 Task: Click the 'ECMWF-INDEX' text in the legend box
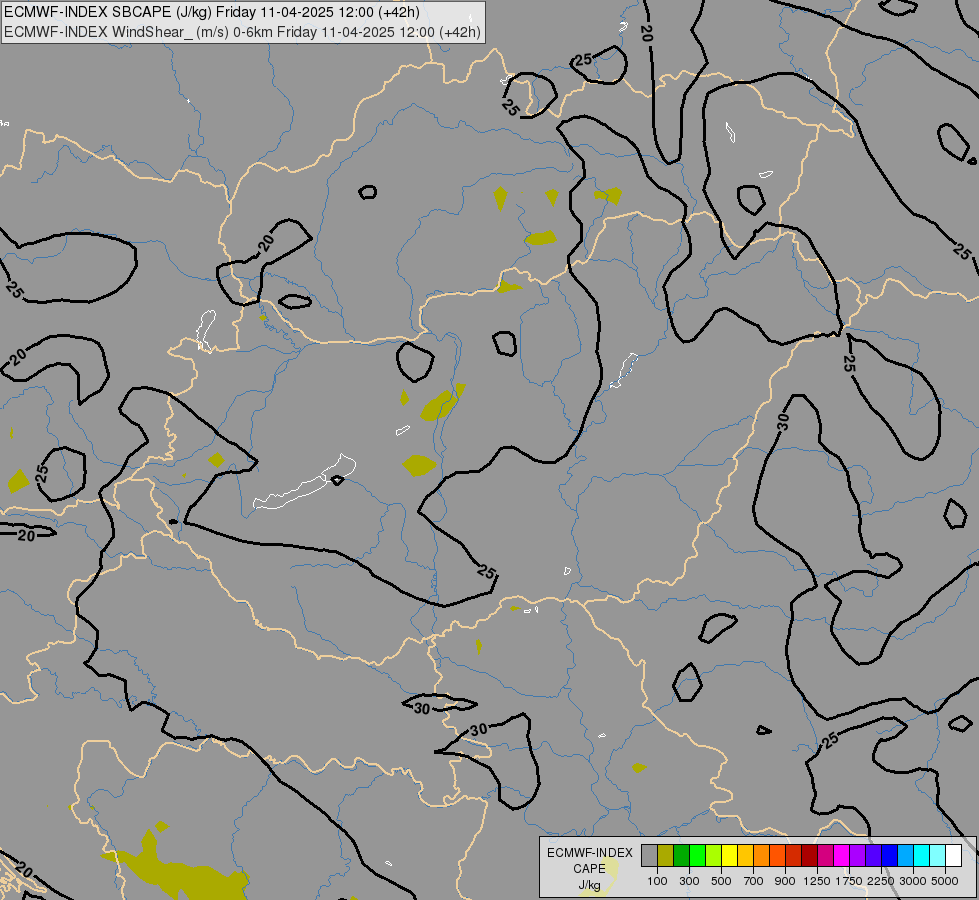(590, 853)
